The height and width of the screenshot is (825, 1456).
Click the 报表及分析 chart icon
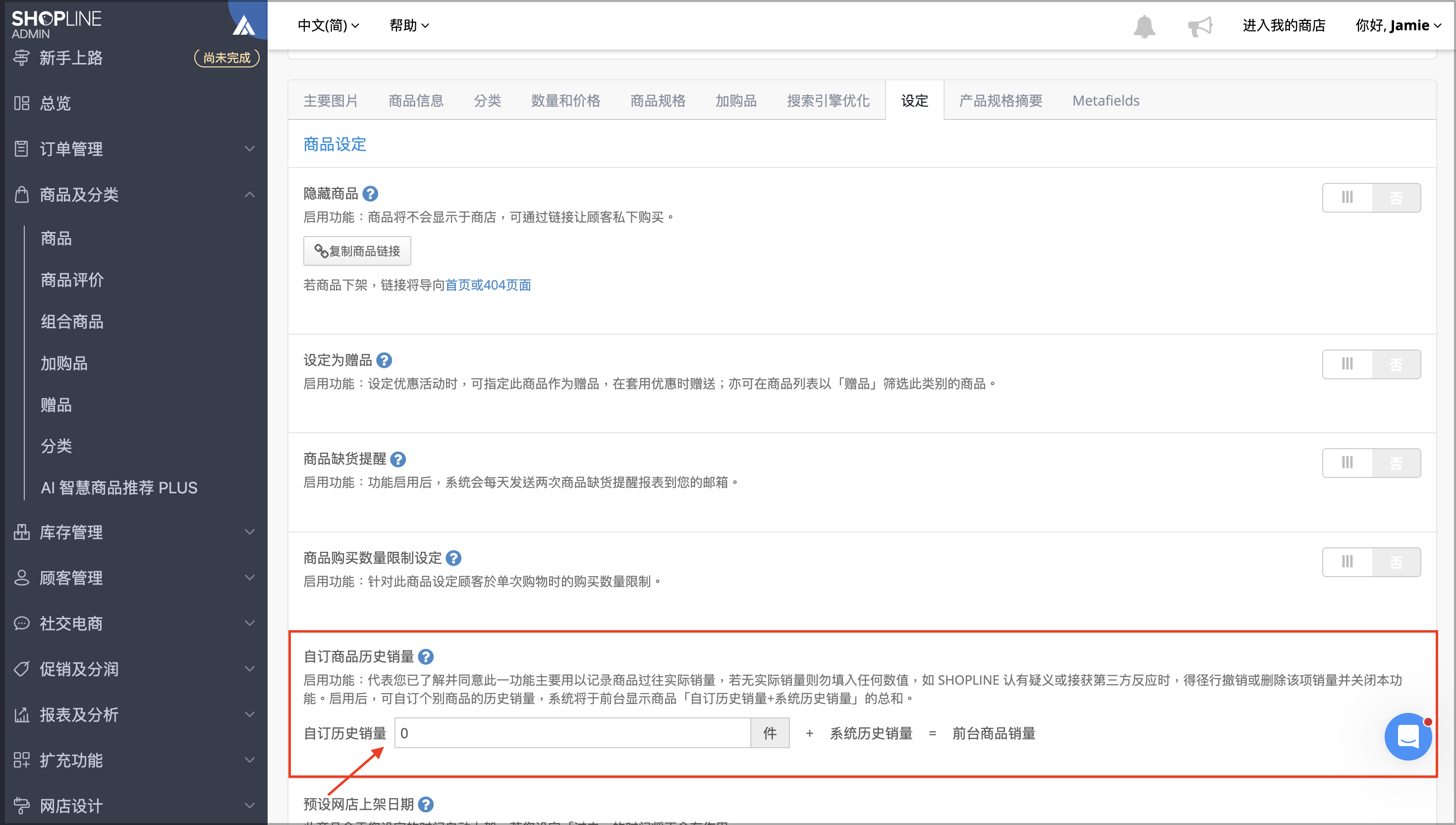21,714
